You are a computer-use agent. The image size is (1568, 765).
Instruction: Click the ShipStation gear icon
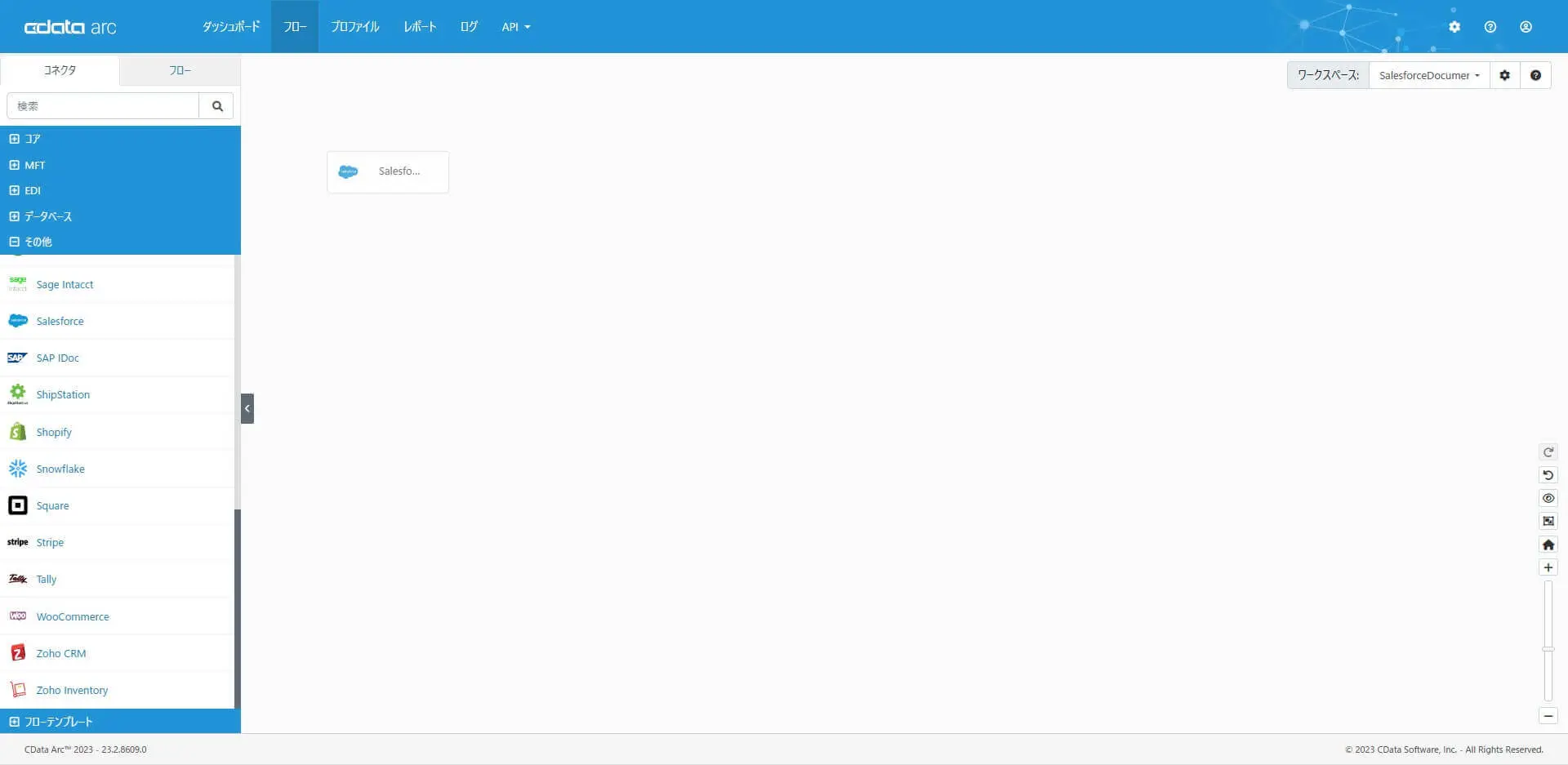[x=17, y=394]
